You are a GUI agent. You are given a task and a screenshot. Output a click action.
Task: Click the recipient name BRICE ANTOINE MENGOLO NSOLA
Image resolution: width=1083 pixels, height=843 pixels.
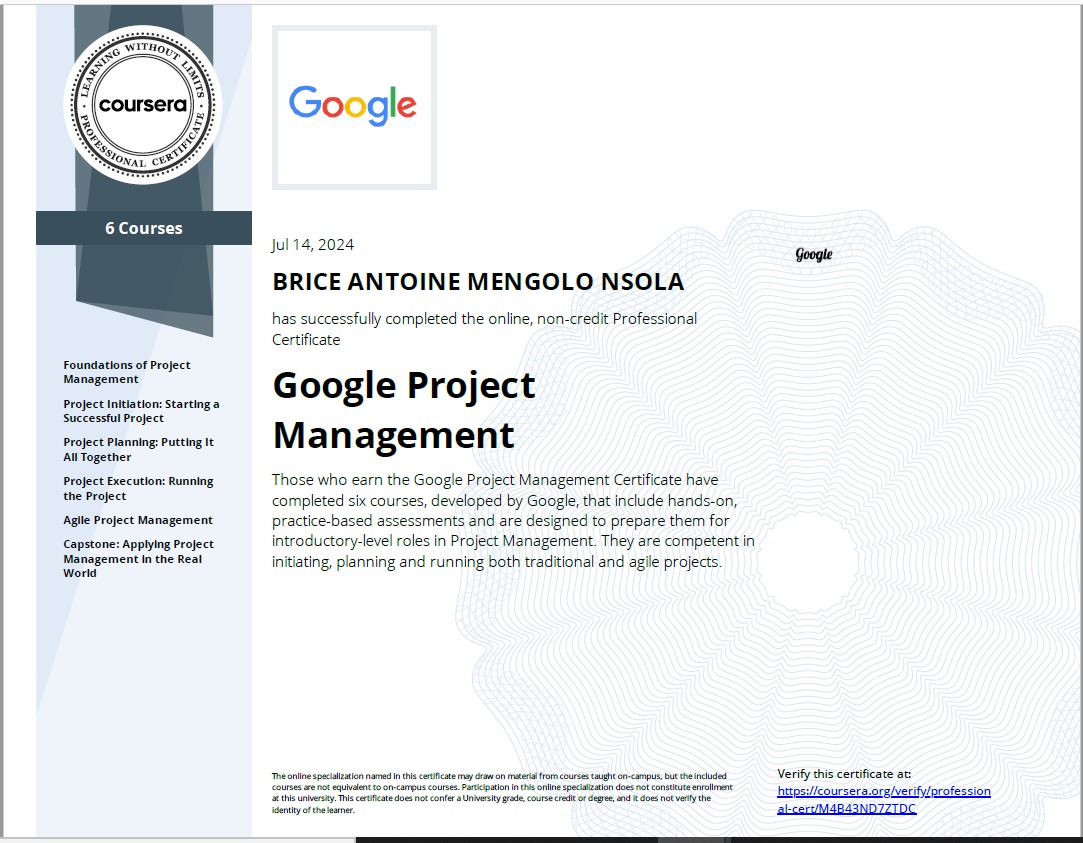(478, 281)
